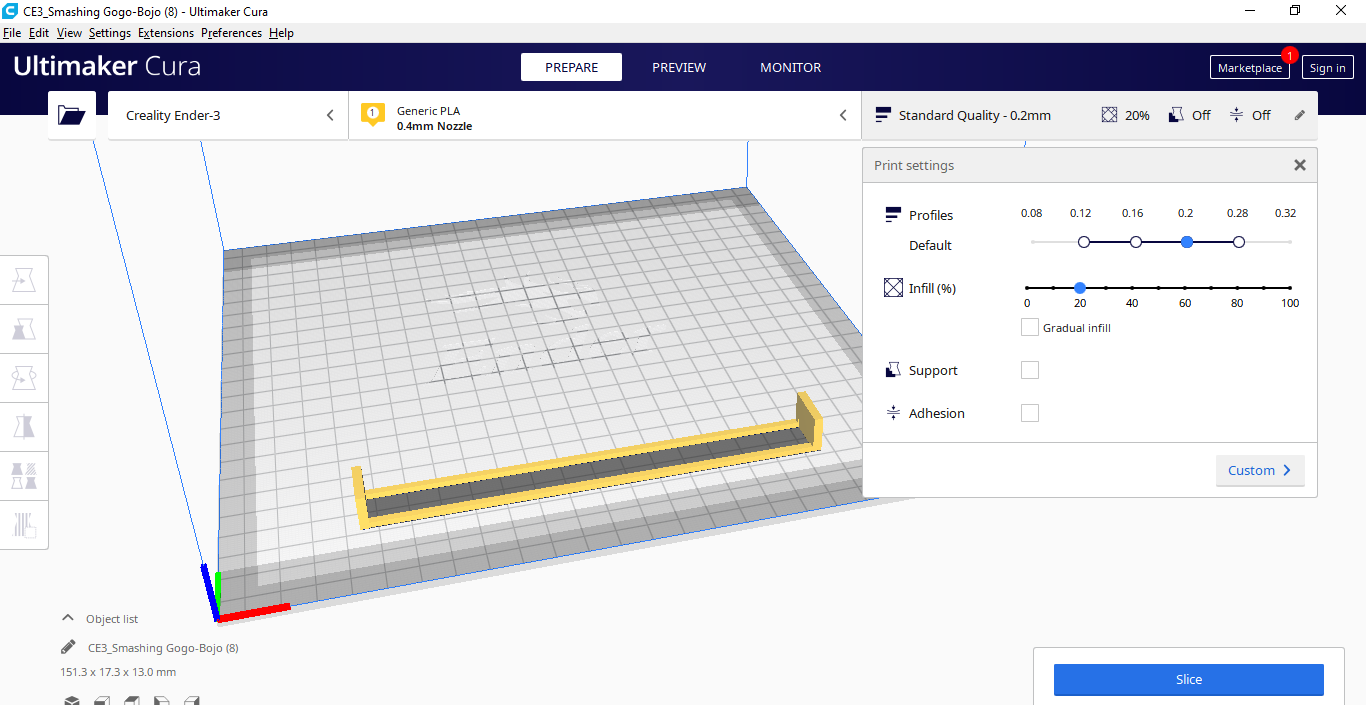
Task: Open the Per Model Settings tool
Action: pos(23,475)
